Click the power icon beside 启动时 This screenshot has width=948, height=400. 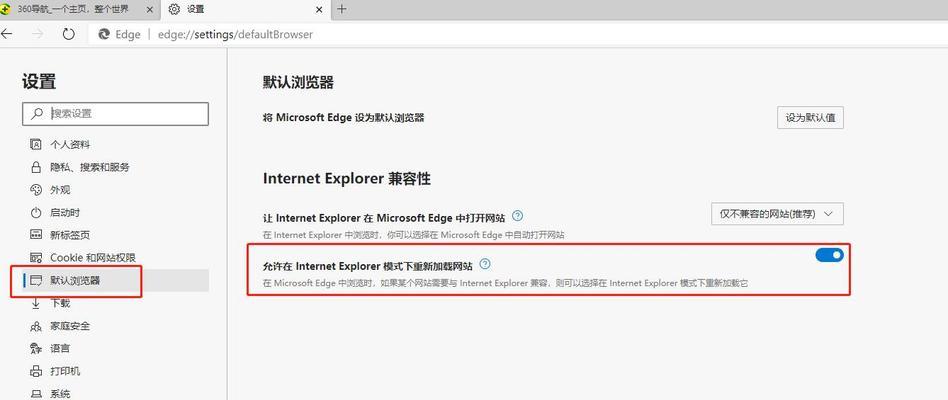[36, 213]
